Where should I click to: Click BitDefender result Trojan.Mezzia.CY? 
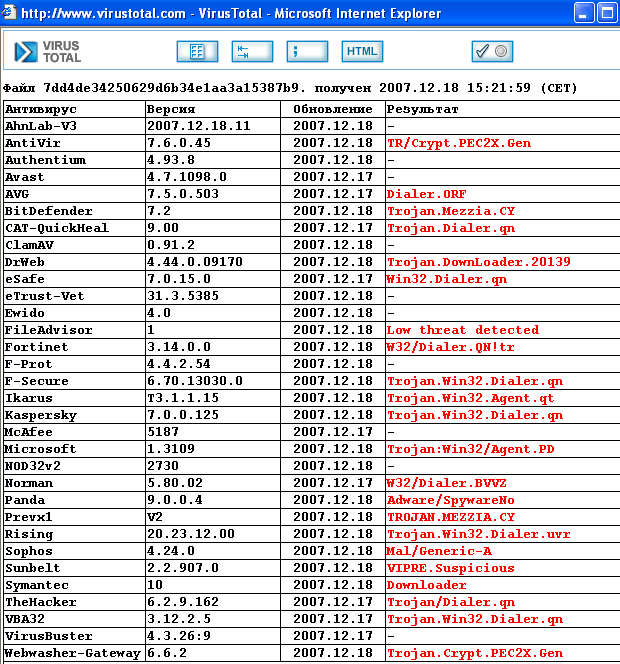451,211
